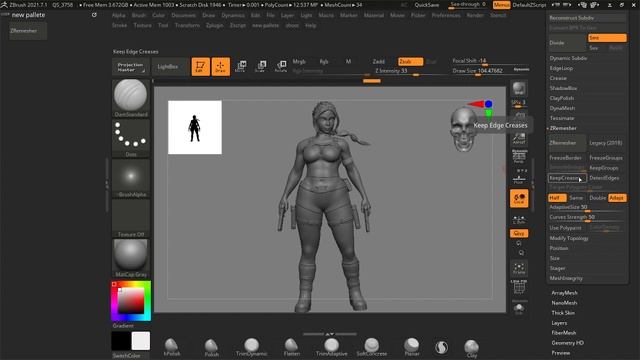Expand the FiberMesh subpalette
This screenshot has width=640, height=360.
564,333
